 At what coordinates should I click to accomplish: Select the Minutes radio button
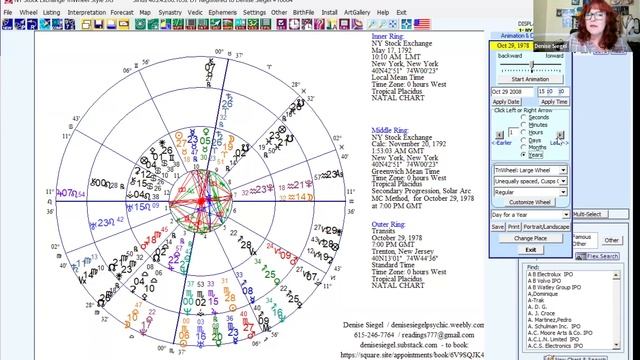[x=523, y=125]
